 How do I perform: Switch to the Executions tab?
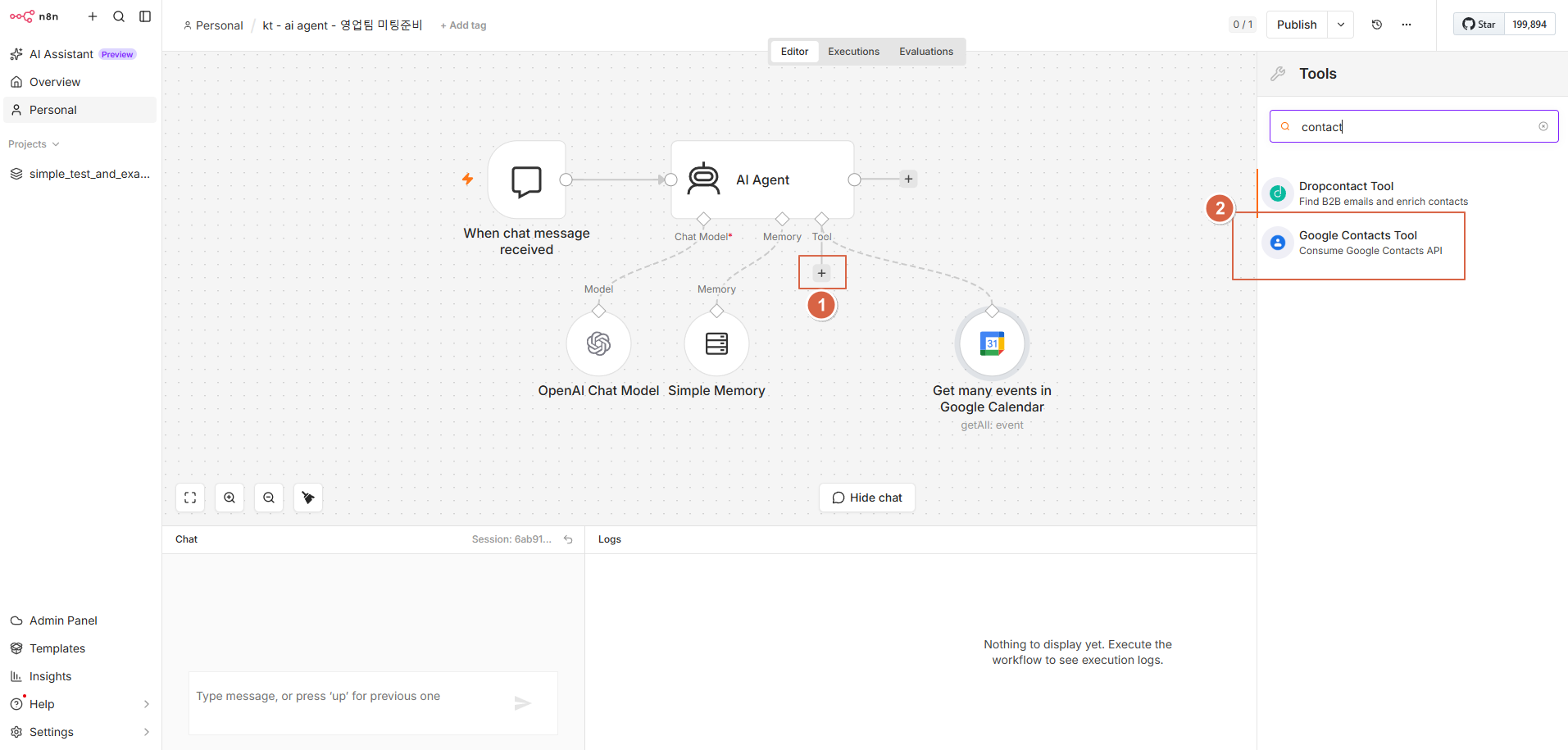[x=853, y=52]
